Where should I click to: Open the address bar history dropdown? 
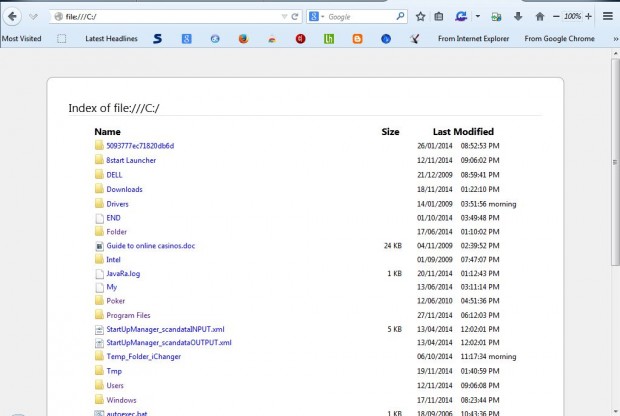pos(284,17)
